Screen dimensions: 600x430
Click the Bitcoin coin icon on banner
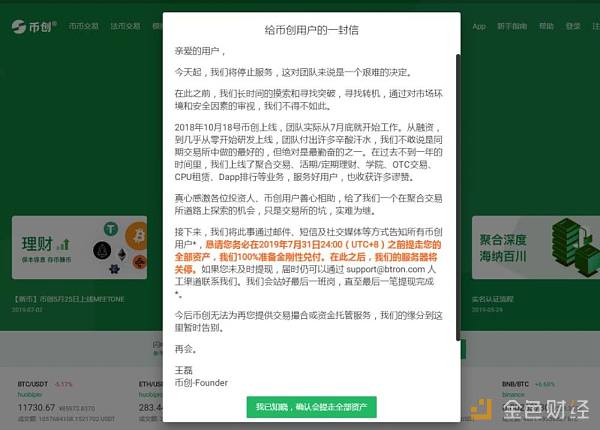pos(137,236)
